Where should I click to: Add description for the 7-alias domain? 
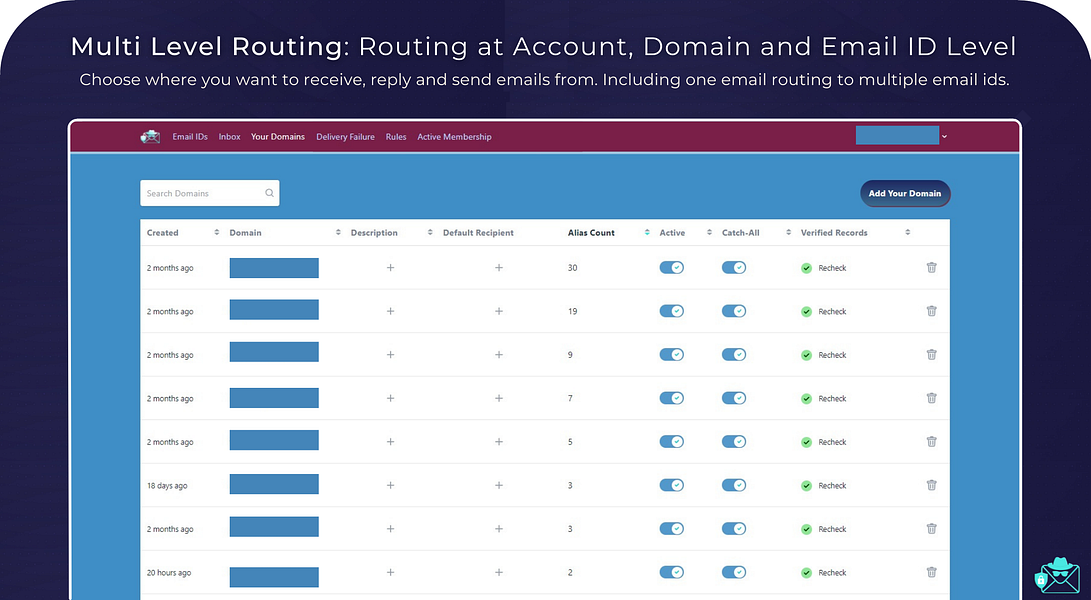click(390, 398)
